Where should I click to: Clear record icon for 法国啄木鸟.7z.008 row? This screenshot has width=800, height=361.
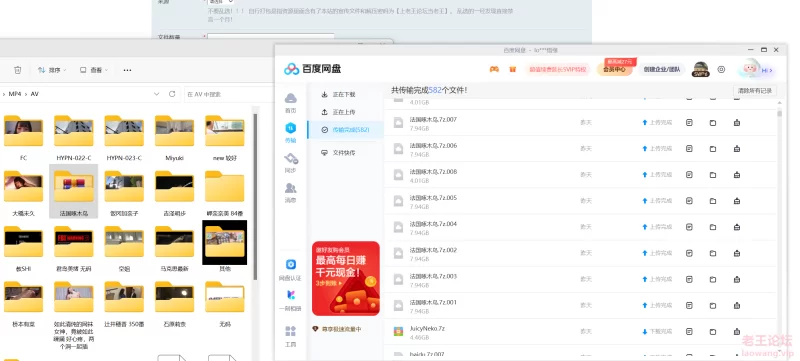(x=737, y=174)
